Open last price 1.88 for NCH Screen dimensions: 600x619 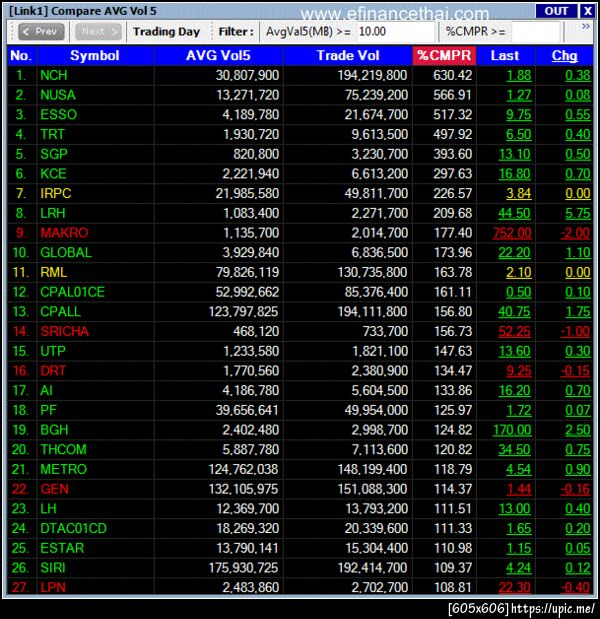519,75
